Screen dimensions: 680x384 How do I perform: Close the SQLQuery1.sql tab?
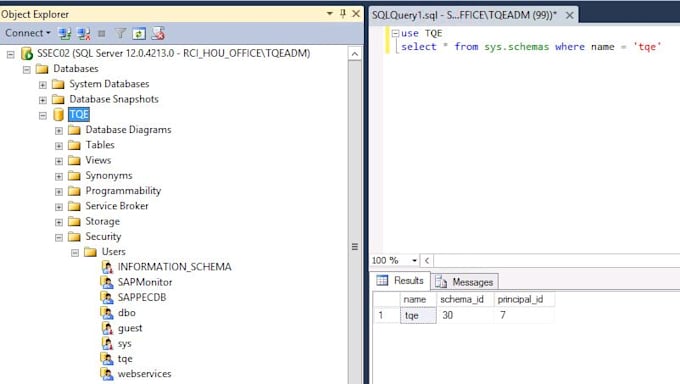pos(570,15)
